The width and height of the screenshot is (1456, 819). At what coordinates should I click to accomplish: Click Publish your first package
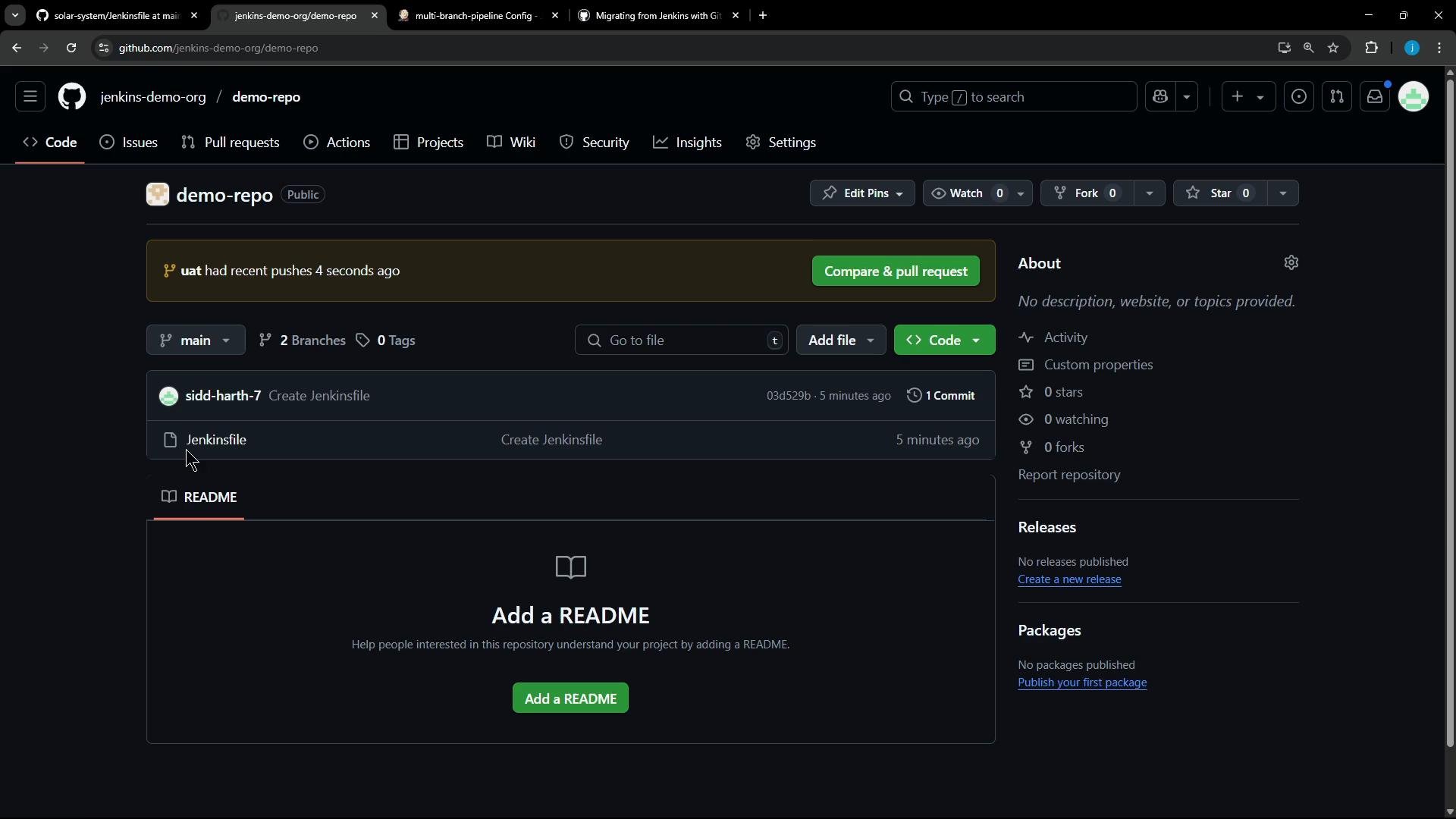tap(1082, 682)
